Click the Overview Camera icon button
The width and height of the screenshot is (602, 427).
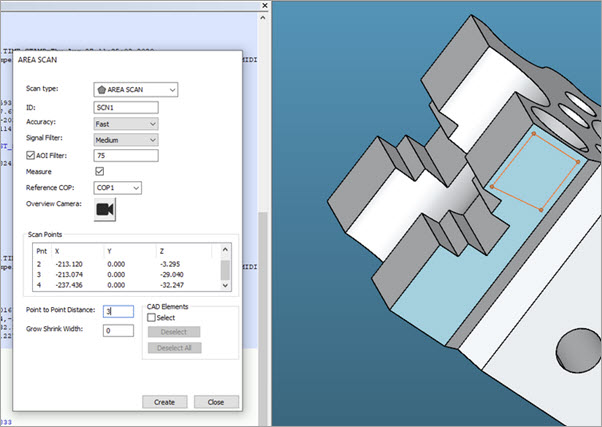105,208
